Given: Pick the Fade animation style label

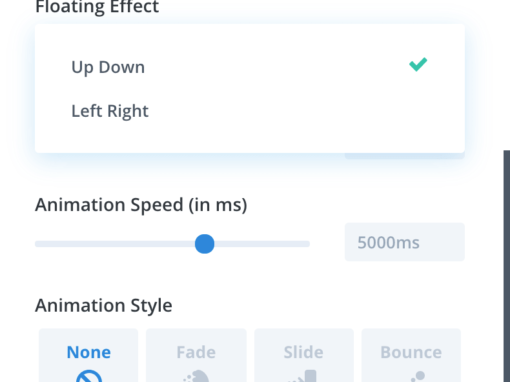Looking at the screenshot, I should pos(196,352).
